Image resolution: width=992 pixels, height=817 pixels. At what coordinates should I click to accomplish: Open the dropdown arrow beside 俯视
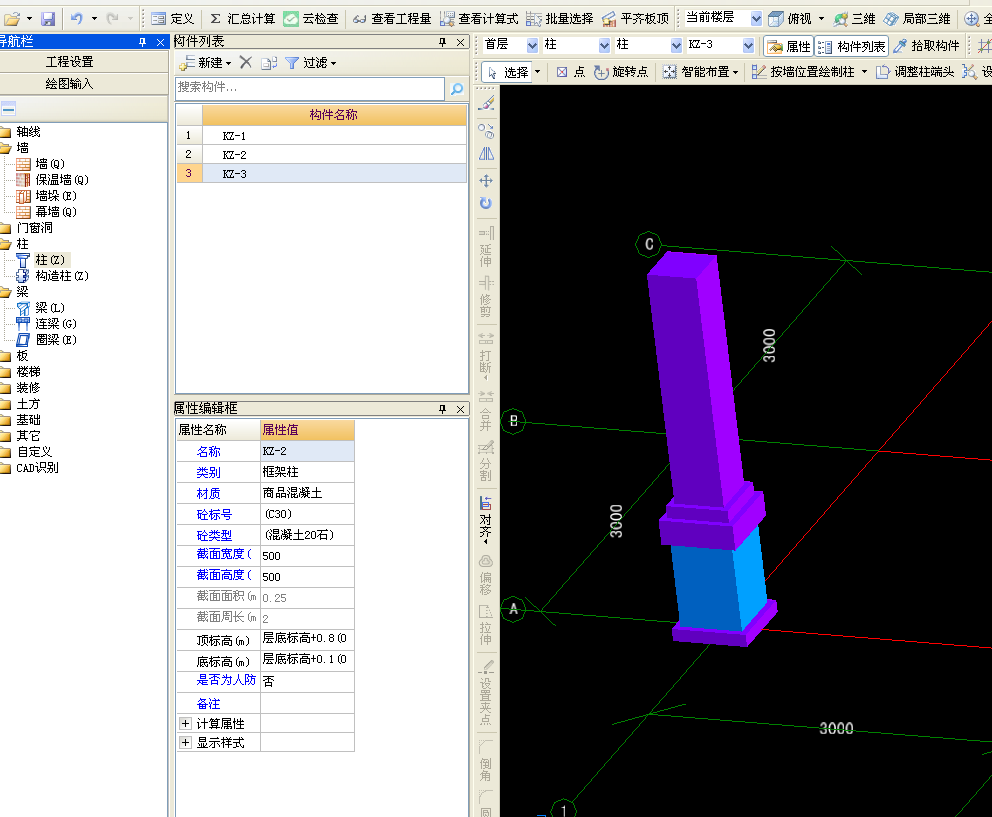821,19
